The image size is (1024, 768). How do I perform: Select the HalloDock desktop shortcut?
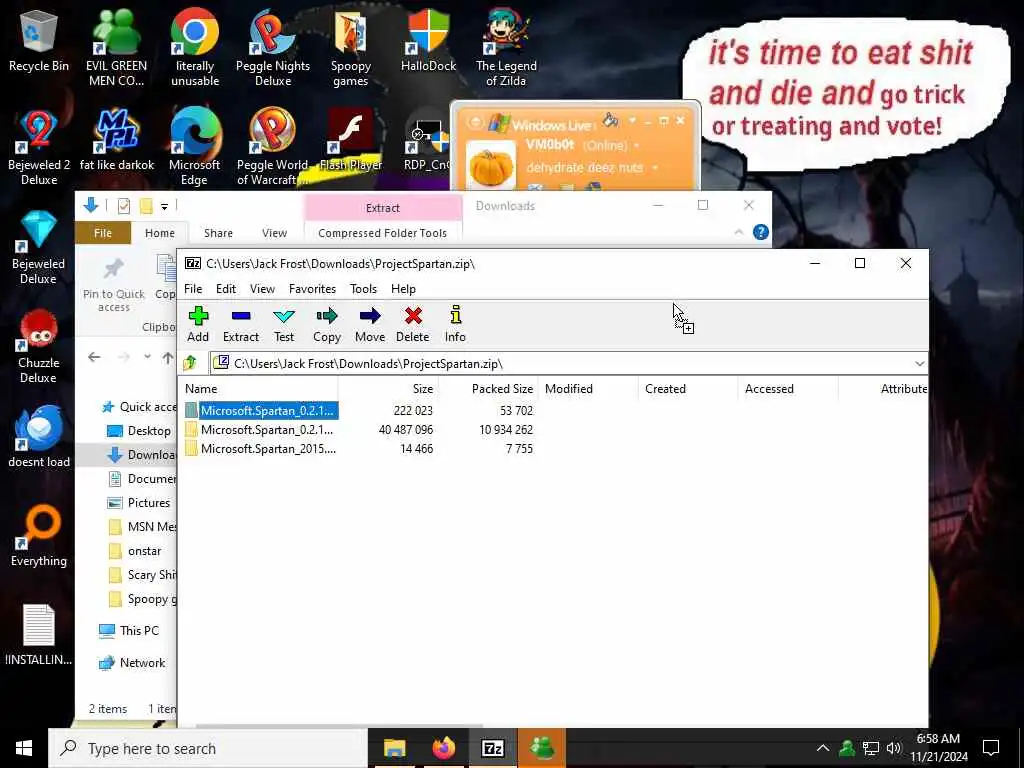(428, 42)
